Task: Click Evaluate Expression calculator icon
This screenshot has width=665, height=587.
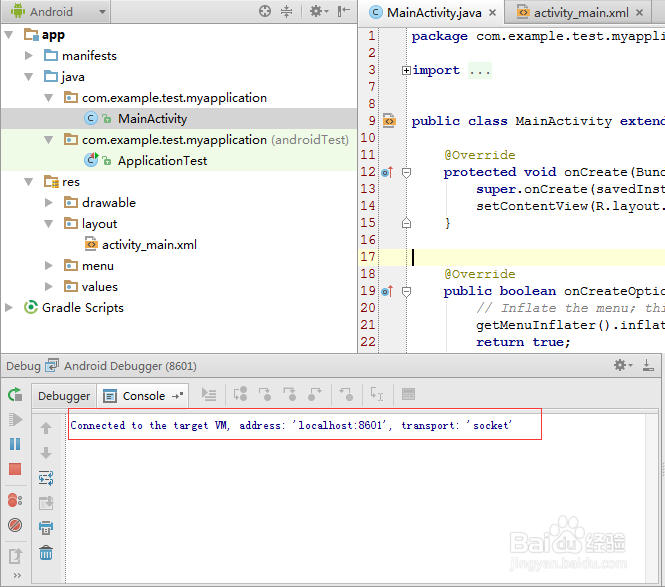Action: click(x=408, y=394)
